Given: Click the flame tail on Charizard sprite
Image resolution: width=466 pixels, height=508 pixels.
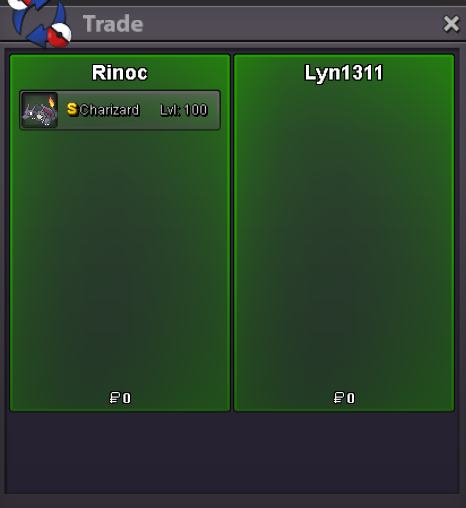Looking at the screenshot, I should tap(51, 101).
